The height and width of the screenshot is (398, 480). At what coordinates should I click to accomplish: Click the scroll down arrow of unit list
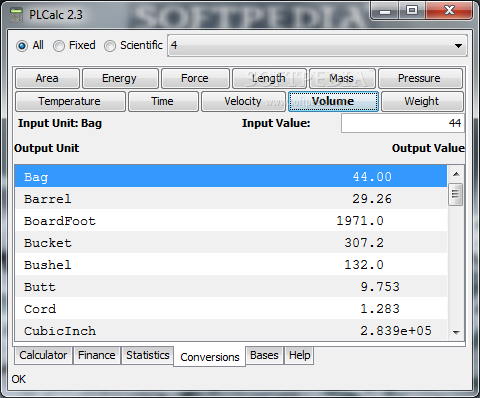coord(456,332)
